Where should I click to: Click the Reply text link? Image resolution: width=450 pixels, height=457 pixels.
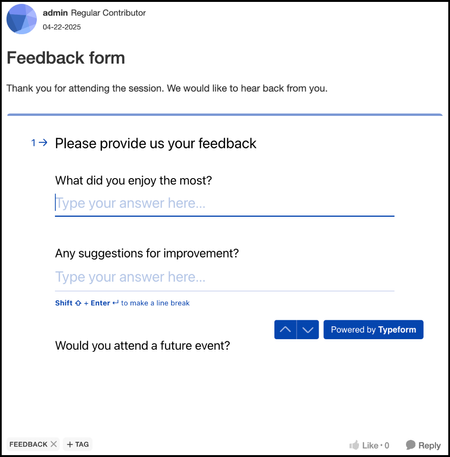coord(429,445)
